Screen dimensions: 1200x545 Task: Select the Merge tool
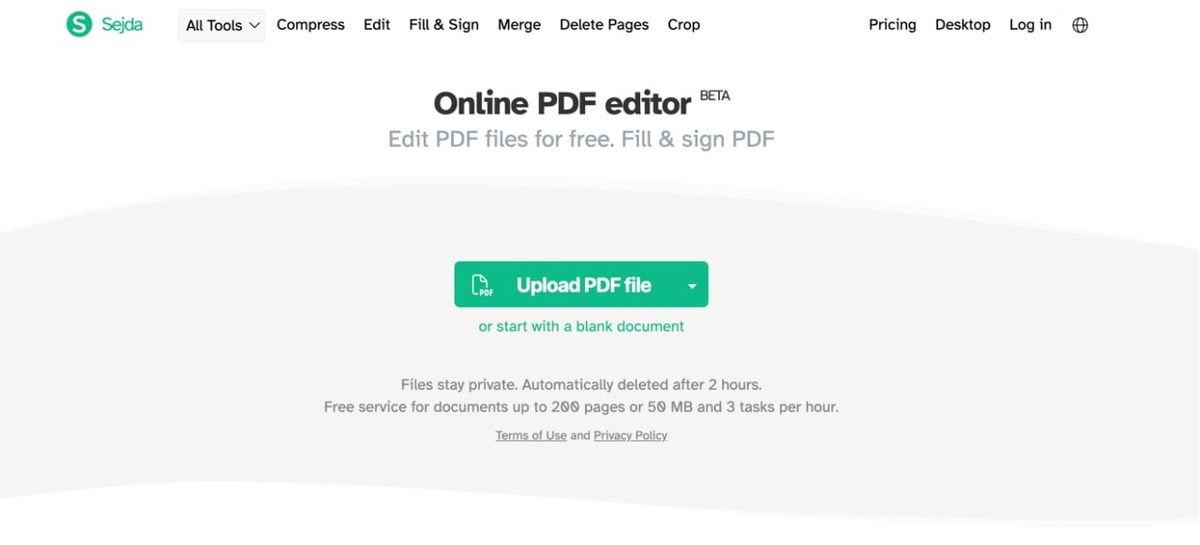click(519, 25)
